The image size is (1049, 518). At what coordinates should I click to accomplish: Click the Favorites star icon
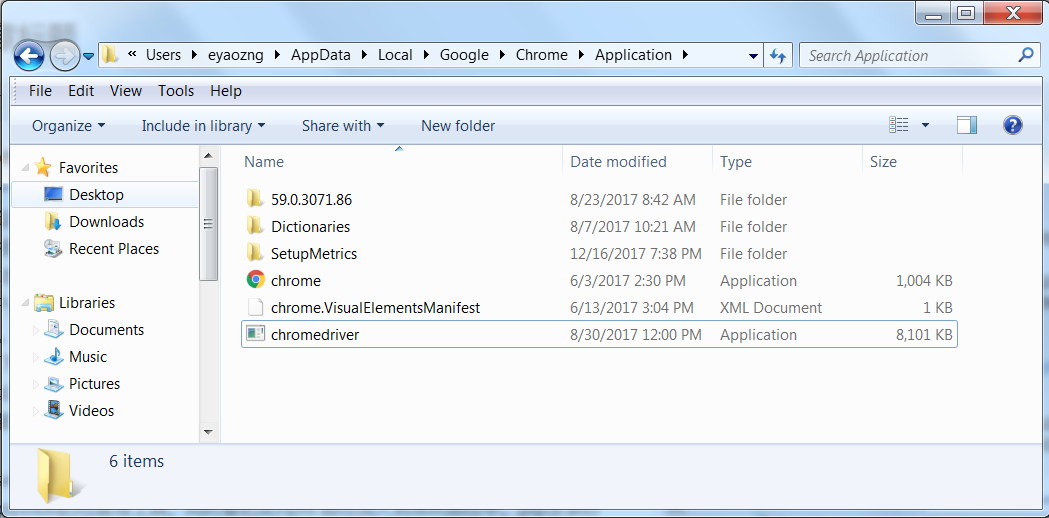pos(43,167)
